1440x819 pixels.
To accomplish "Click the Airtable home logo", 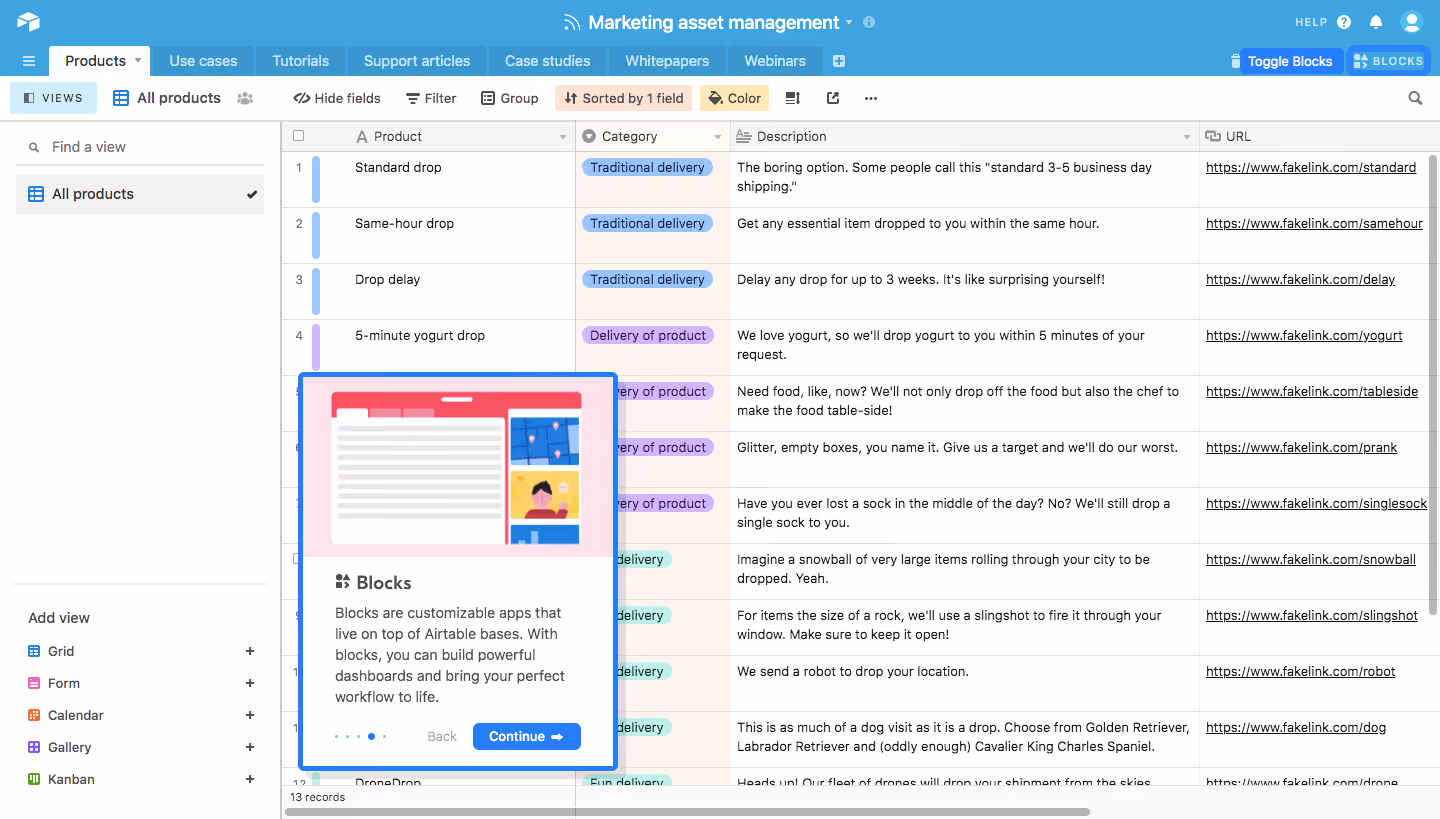I will point(28,22).
